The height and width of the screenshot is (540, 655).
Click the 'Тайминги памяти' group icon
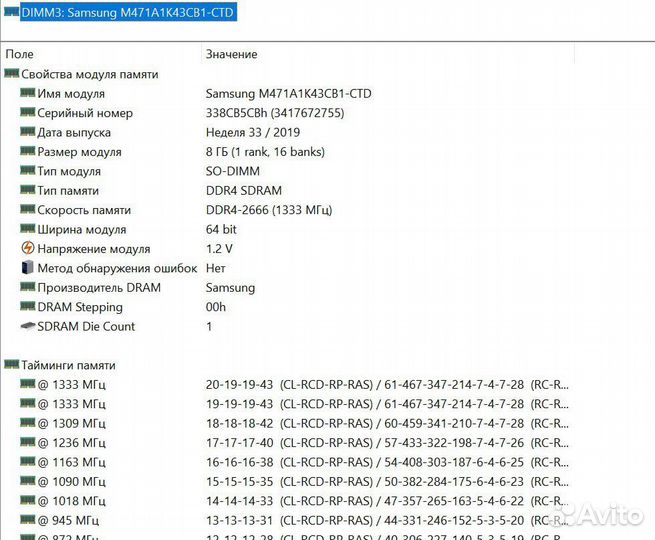point(11,365)
